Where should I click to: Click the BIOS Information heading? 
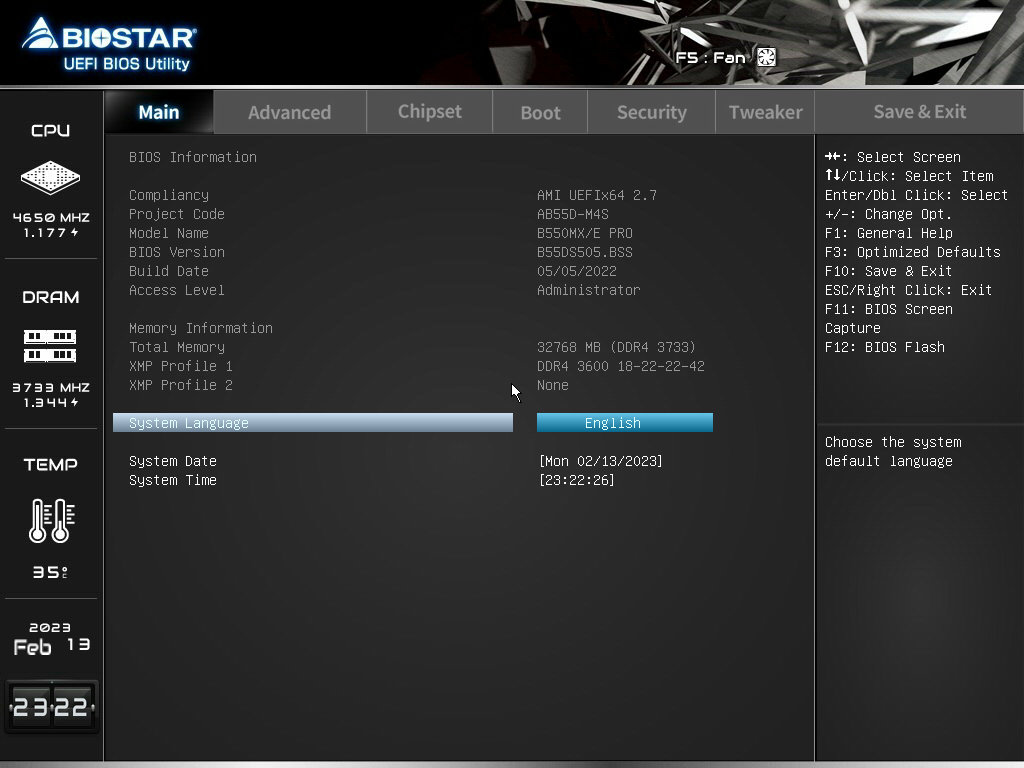tap(193, 157)
